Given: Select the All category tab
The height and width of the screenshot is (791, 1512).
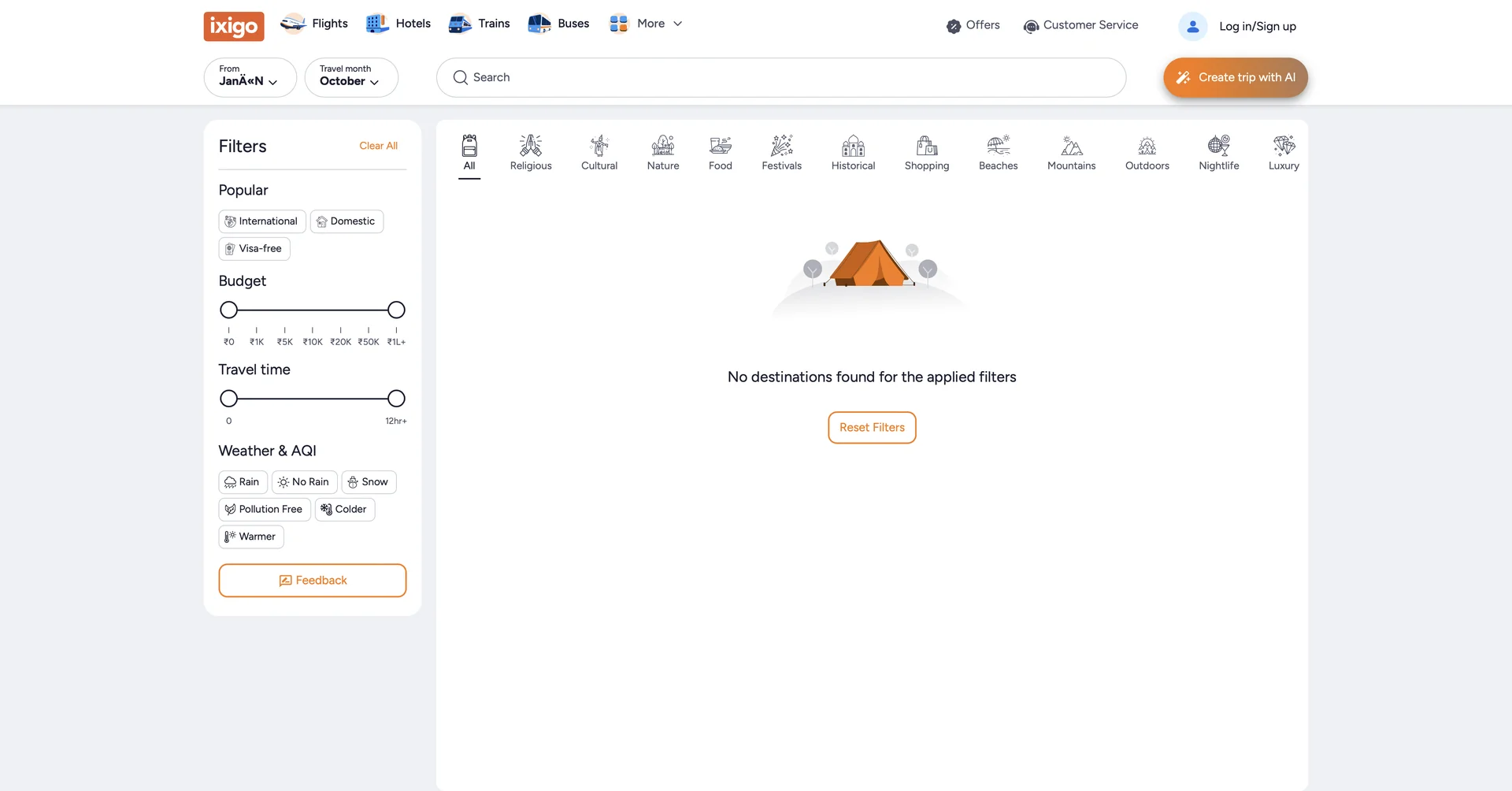Looking at the screenshot, I should pos(469,153).
